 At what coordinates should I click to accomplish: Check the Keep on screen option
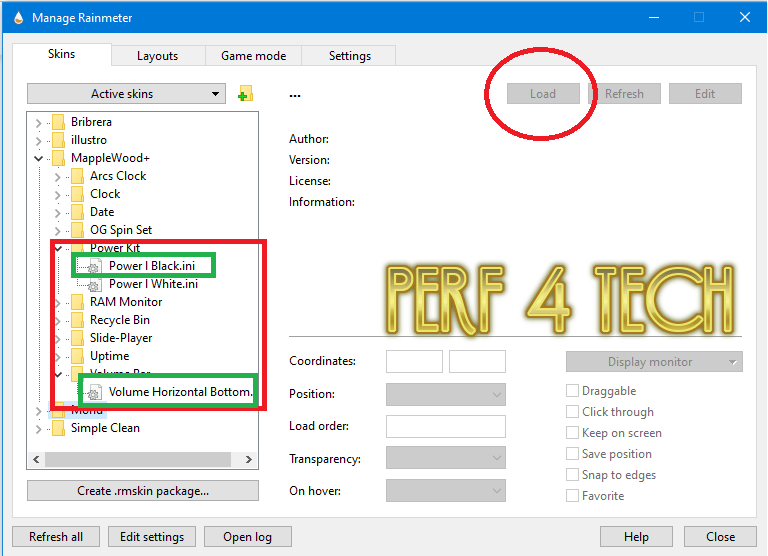point(572,433)
